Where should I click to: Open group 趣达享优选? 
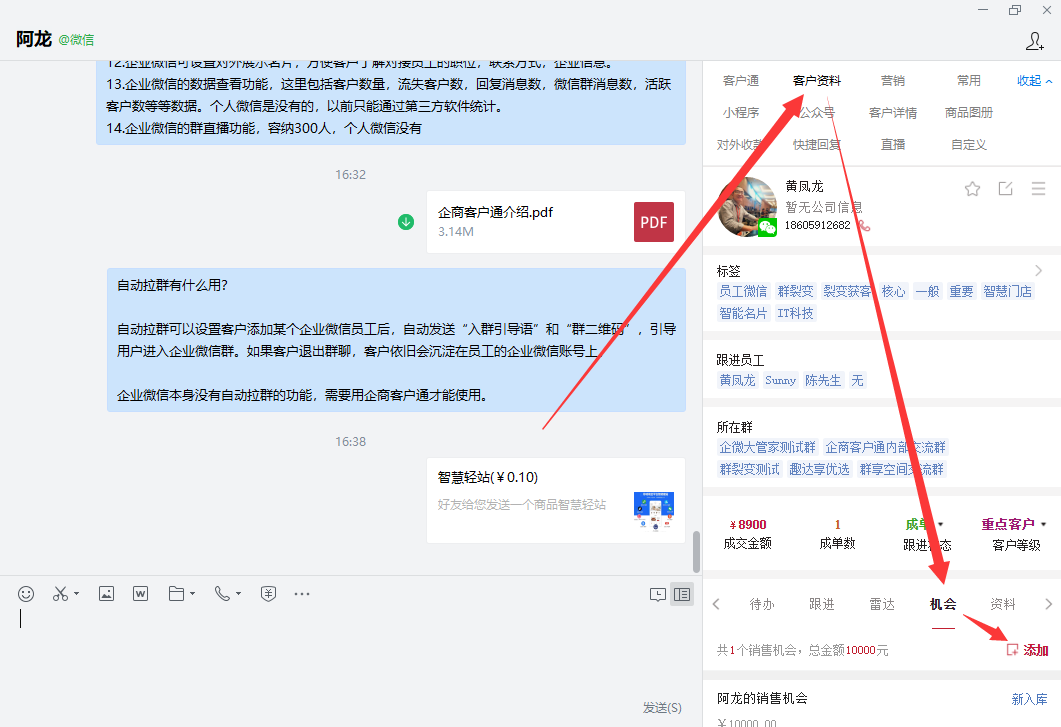819,469
